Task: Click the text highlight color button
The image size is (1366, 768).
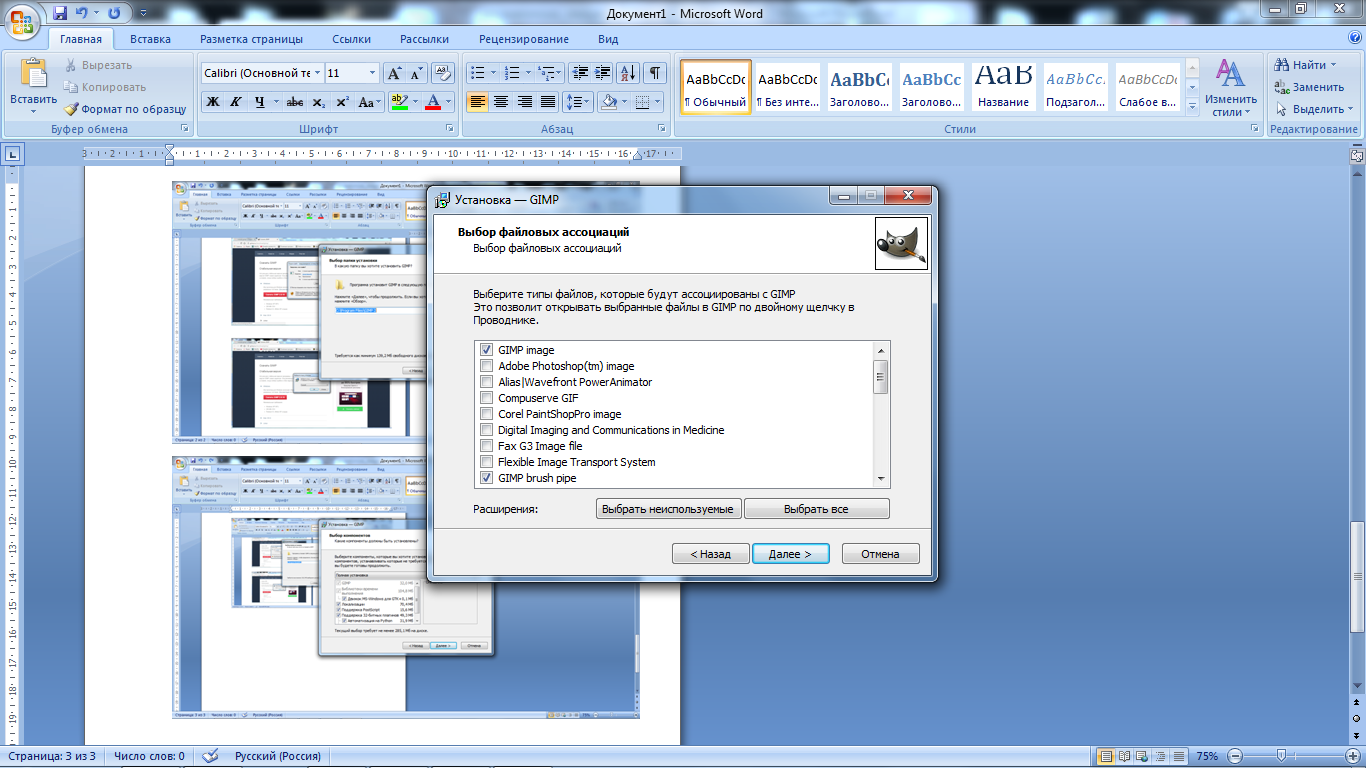Action: click(399, 102)
